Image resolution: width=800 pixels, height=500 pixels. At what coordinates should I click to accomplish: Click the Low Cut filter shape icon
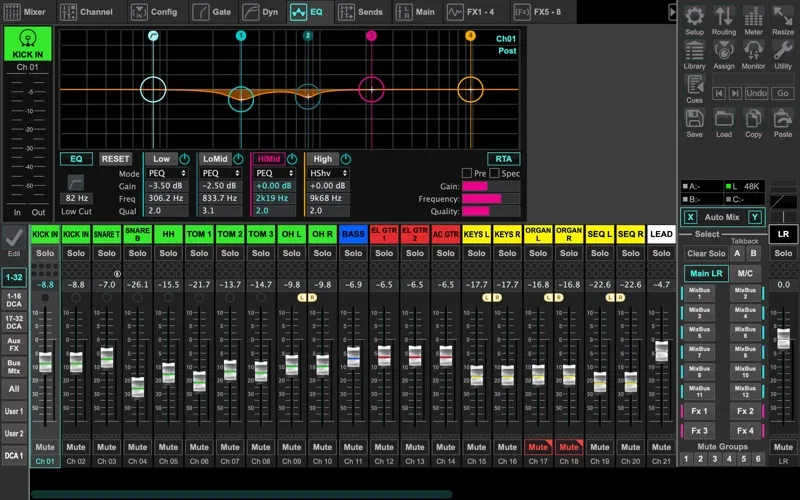(x=76, y=182)
